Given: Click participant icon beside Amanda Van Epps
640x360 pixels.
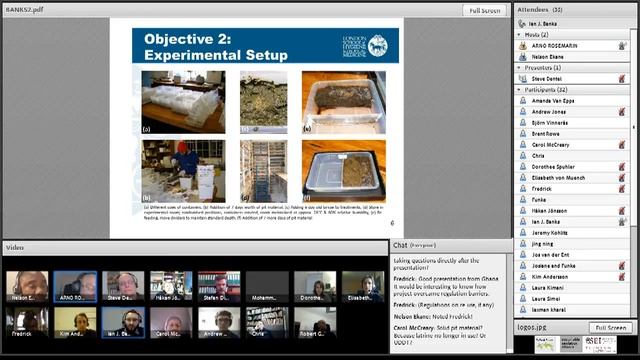Looking at the screenshot, I should coord(523,100).
